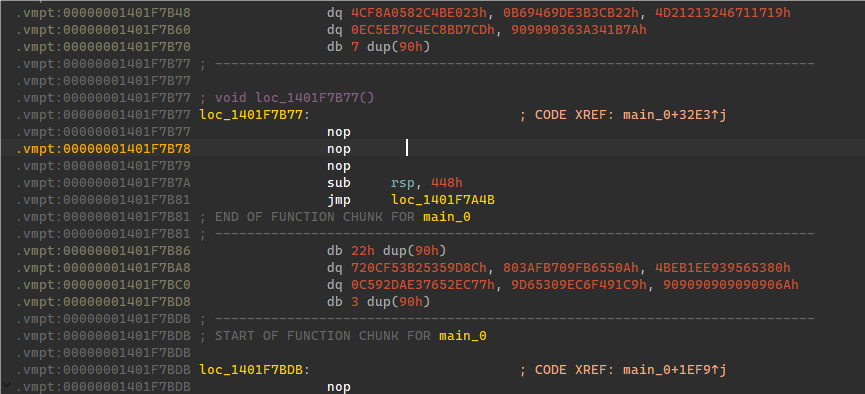Click the nop on highlighted address 1401F7B78

click(339, 149)
